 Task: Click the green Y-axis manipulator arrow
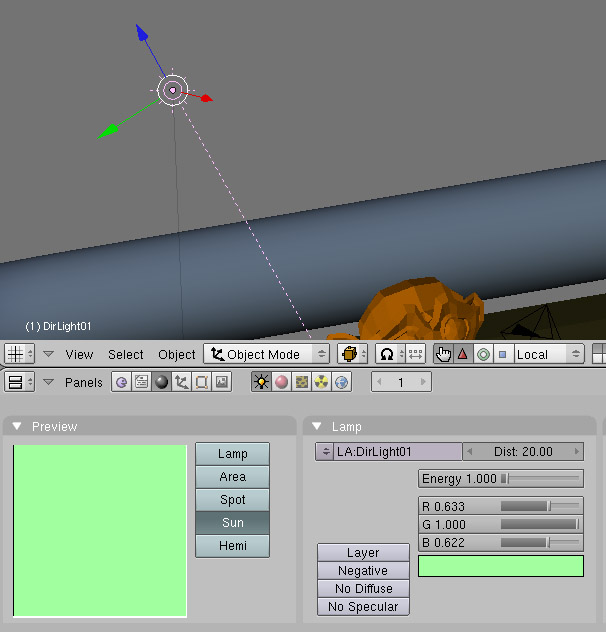tap(108, 132)
